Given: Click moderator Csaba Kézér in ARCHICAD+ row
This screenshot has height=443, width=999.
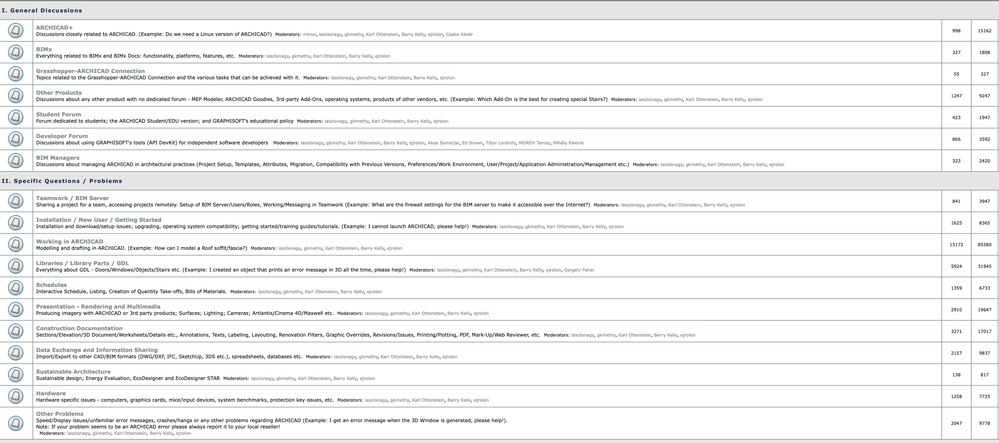Looking at the screenshot, I should pos(459,34).
